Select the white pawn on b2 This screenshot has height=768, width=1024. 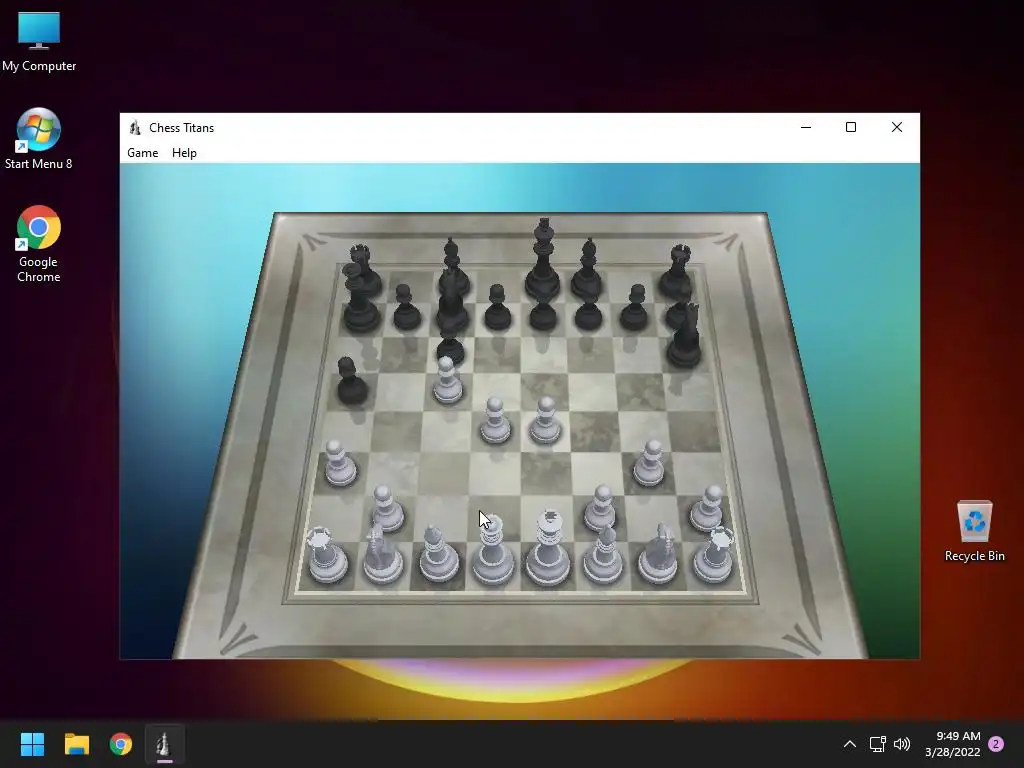pyautogui.click(x=387, y=508)
